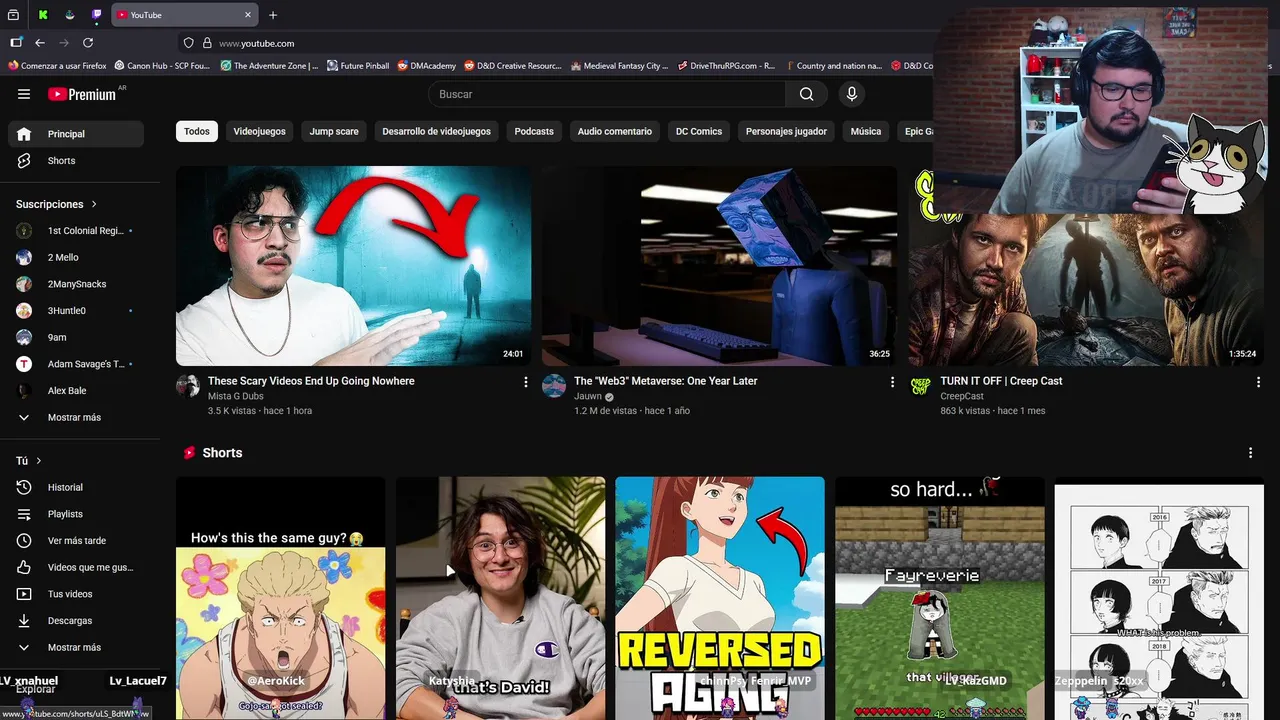Open DriveThruRPG.com bookmark
The height and width of the screenshot is (720, 1280).
pyautogui.click(x=726, y=66)
